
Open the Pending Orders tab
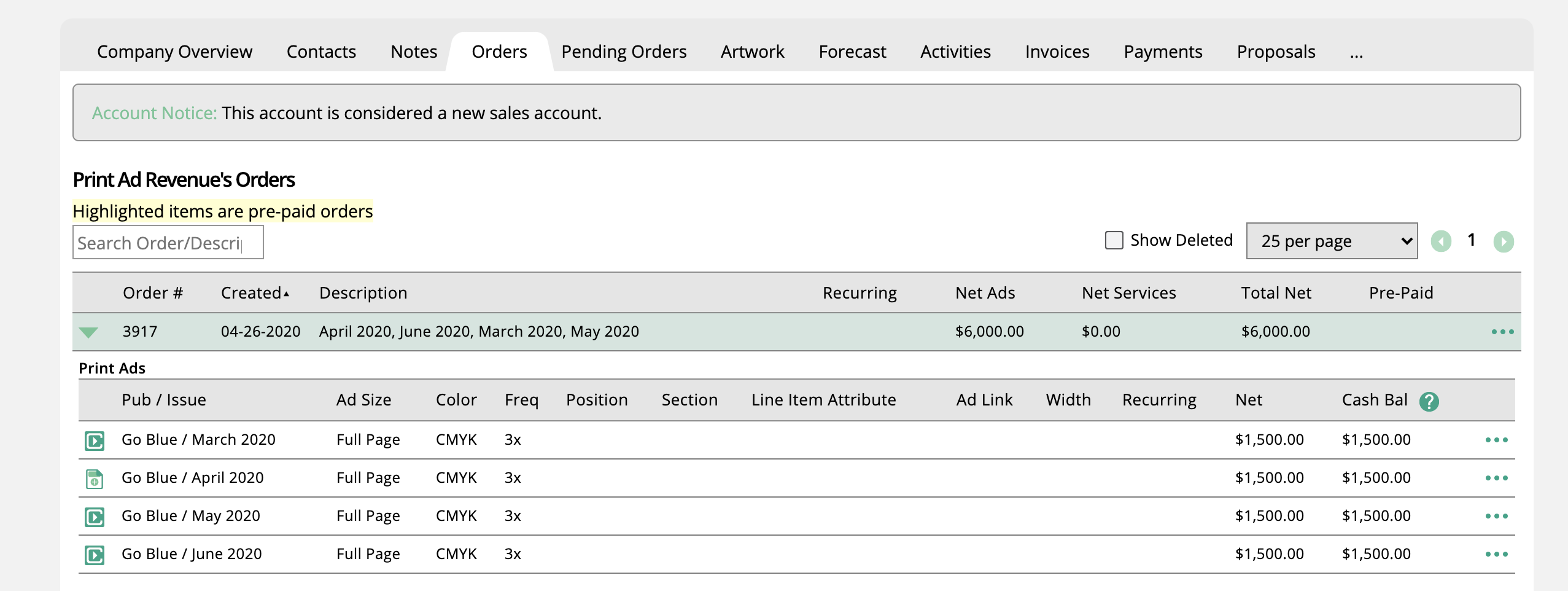point(623,52)
